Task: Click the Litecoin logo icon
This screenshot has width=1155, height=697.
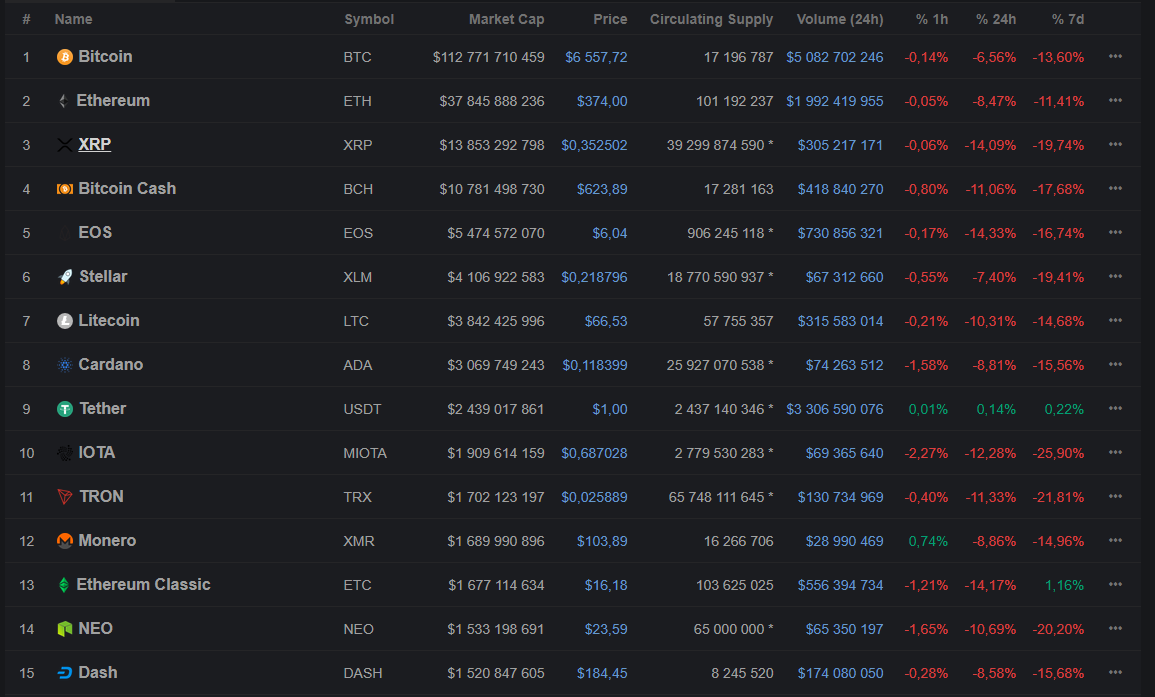Action: (65, 321)
